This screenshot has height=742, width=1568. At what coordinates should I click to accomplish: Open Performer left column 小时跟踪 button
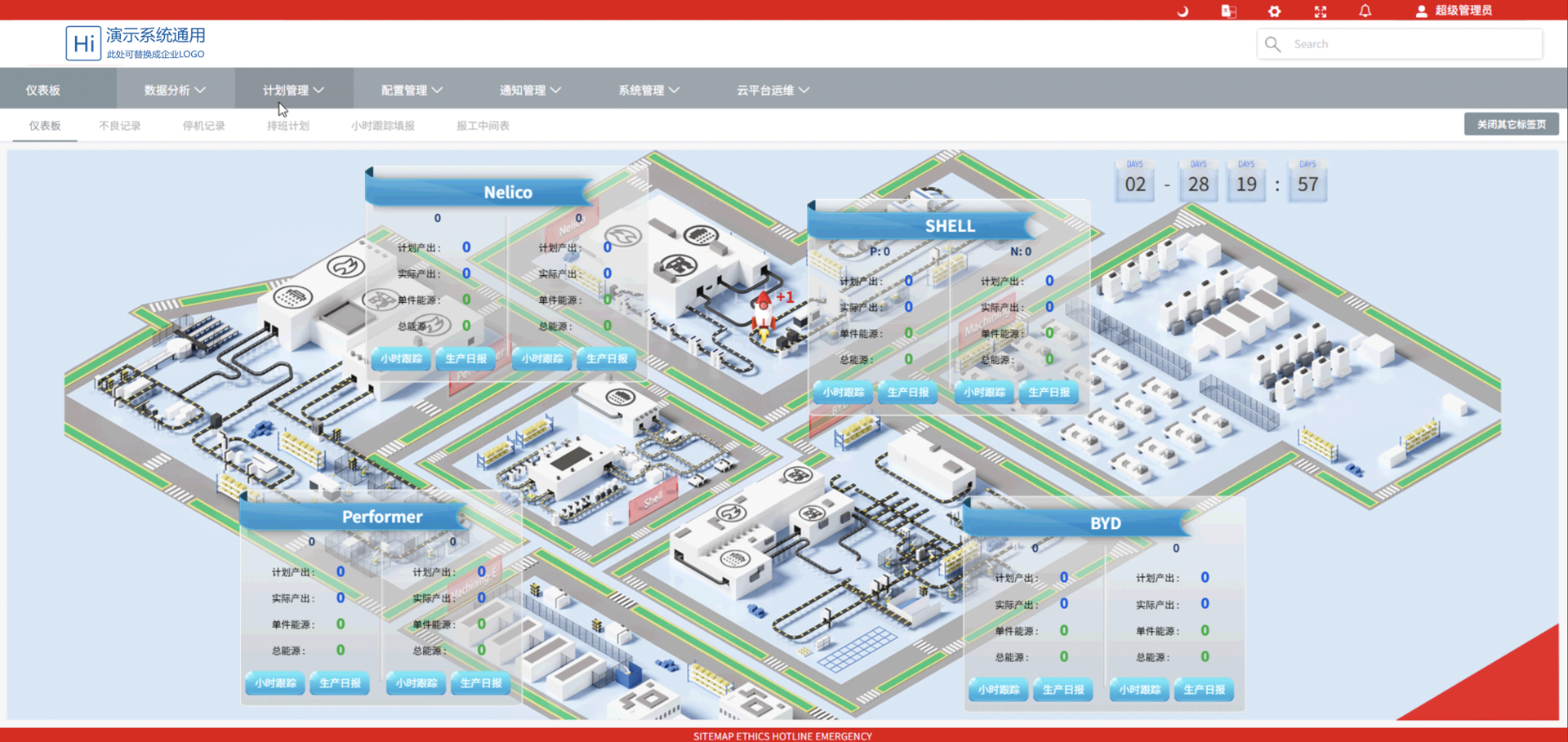coord(275,683)
